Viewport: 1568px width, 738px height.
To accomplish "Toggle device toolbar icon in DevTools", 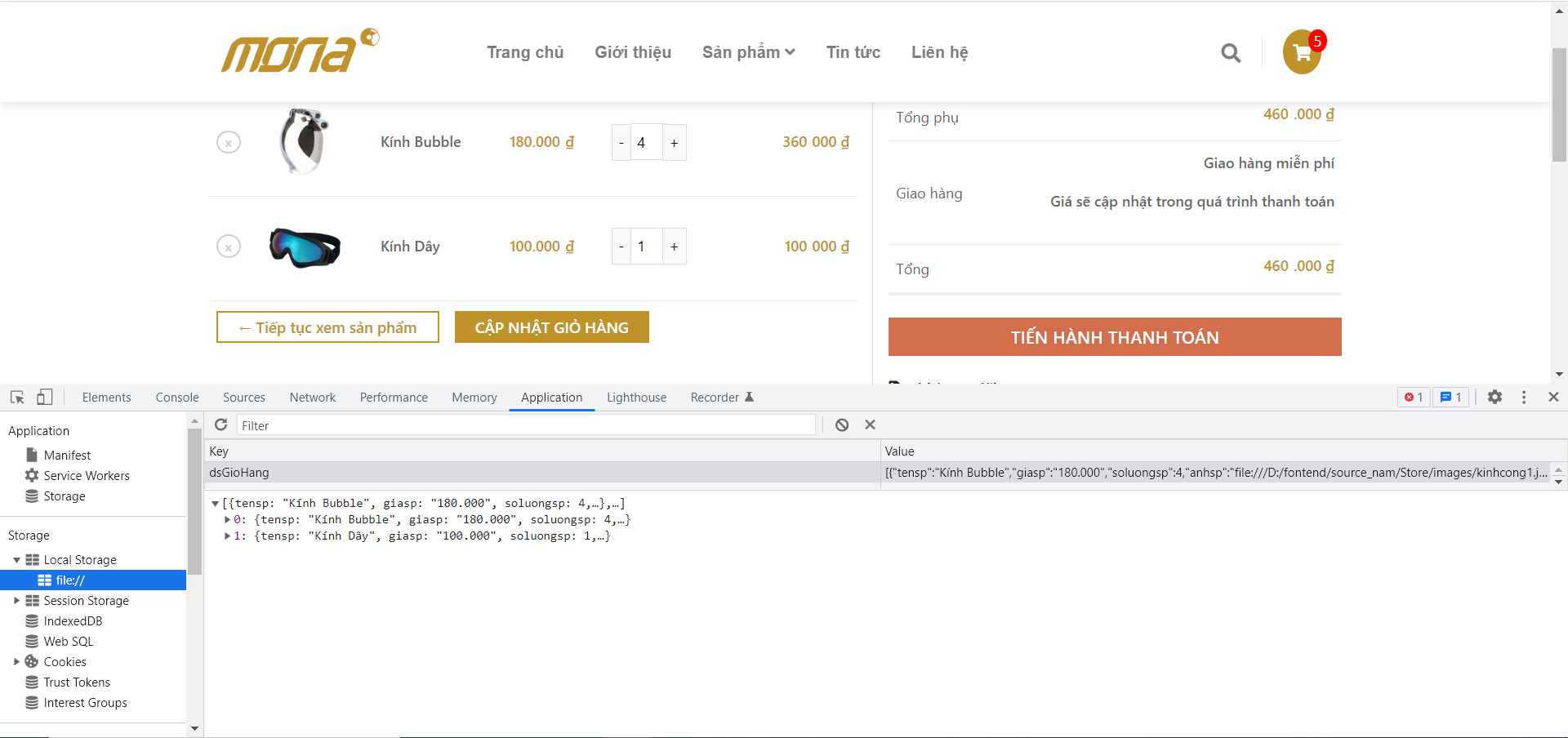I will 45,398.
